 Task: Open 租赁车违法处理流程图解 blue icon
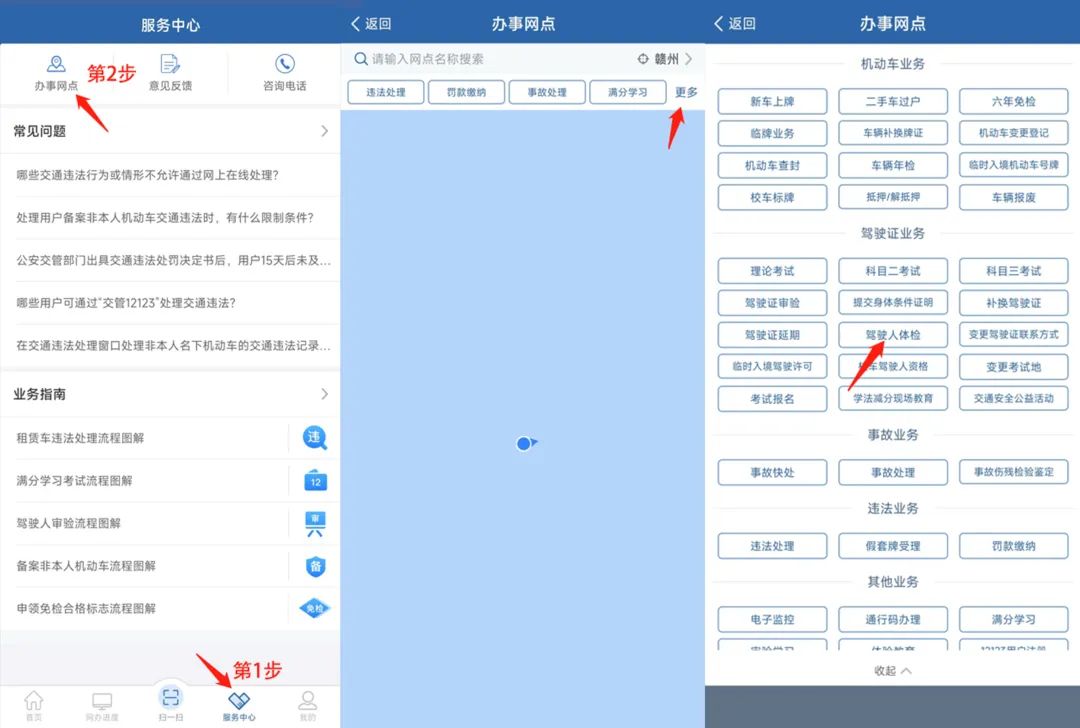tap(315, 438)
